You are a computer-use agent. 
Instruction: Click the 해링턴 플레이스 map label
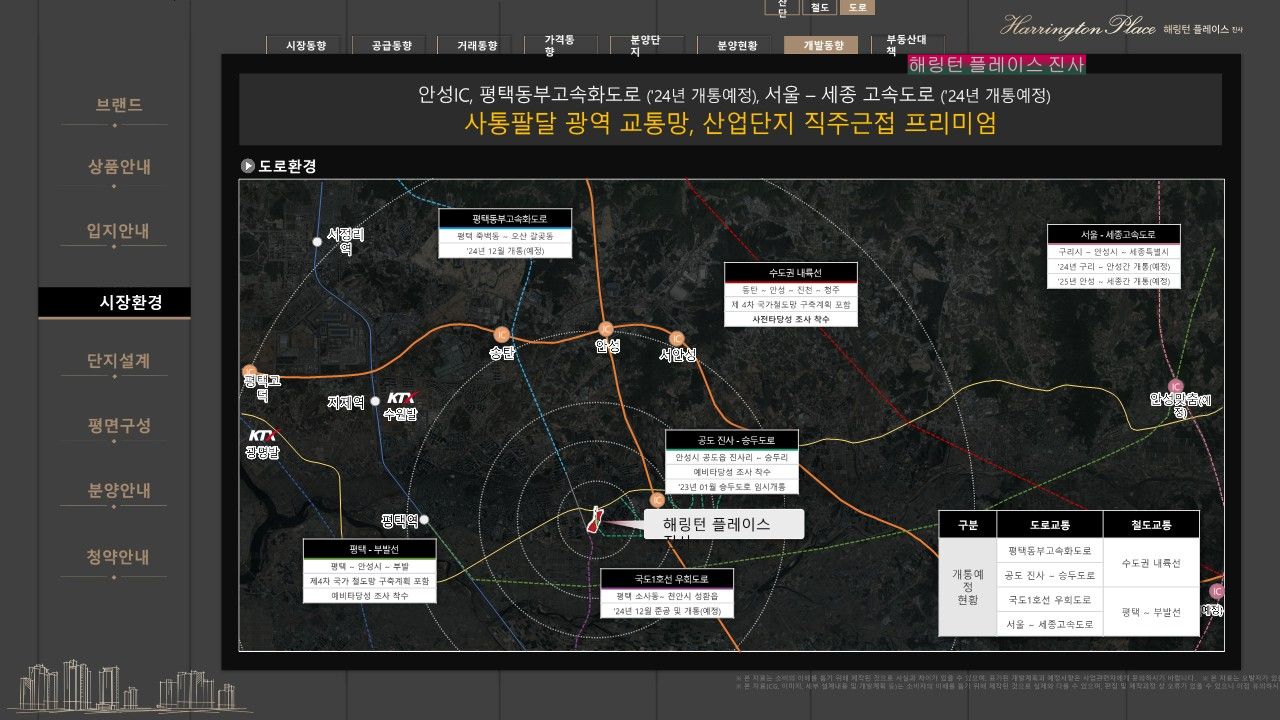pos(723,525)
